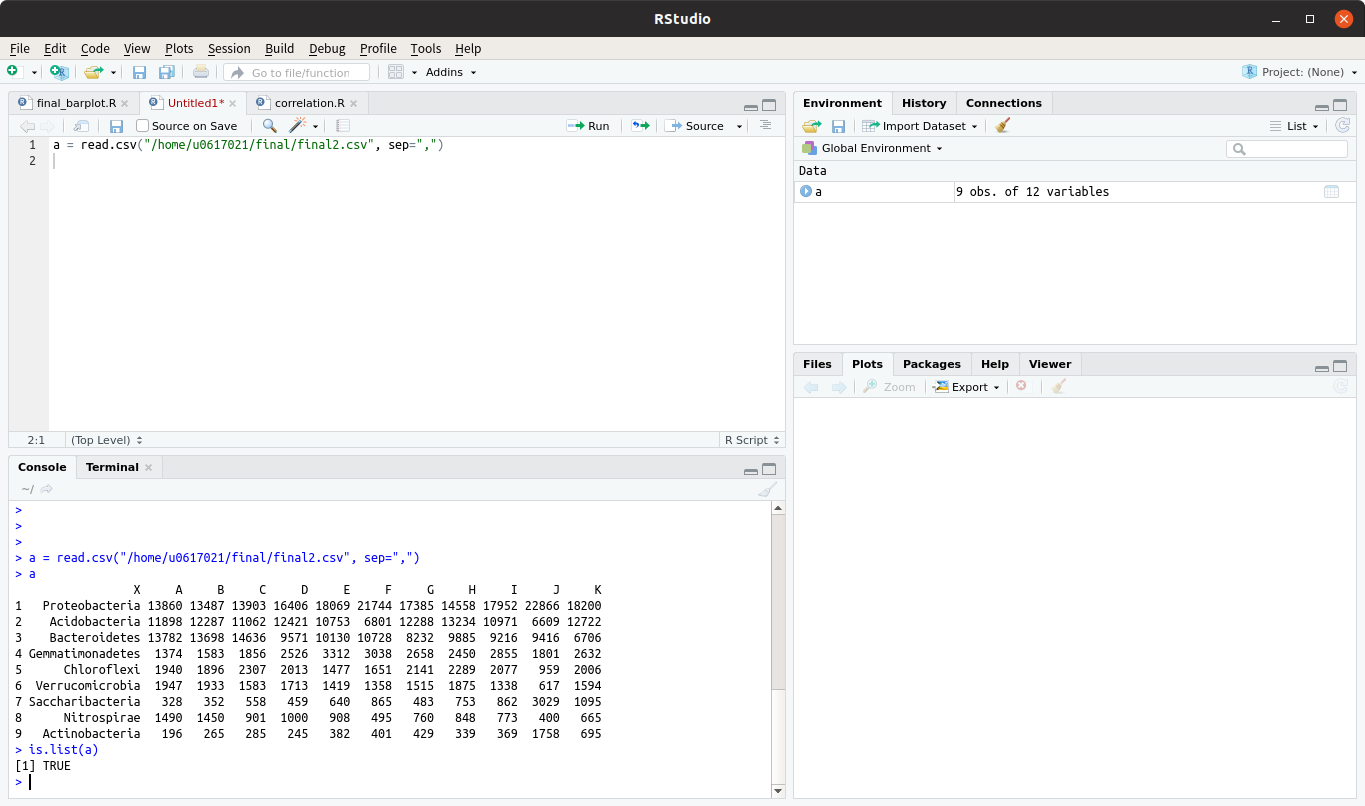The height and width of the screenshot is (806, 1365).
Task: Enable the Source on Save checkbox
Action: pyautogui.click(x=143, y=126)
